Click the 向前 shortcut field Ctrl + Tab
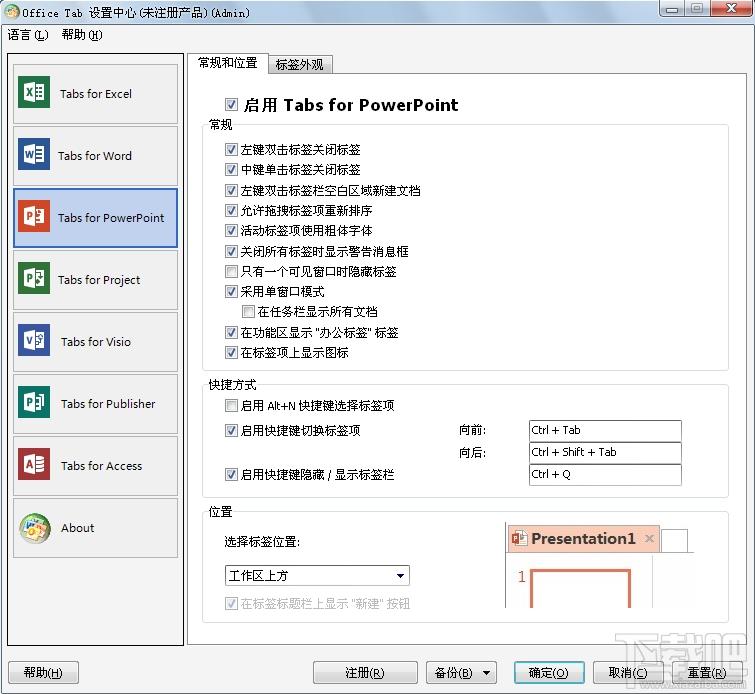755x694 pixels. click(605, 431)
